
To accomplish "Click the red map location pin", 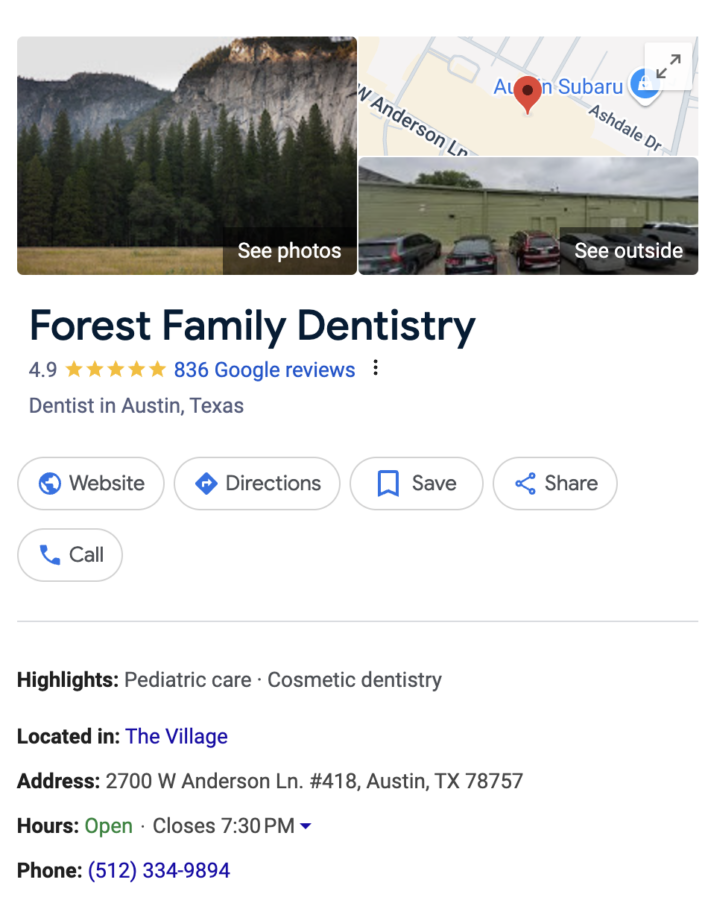I will pos(527,94).
